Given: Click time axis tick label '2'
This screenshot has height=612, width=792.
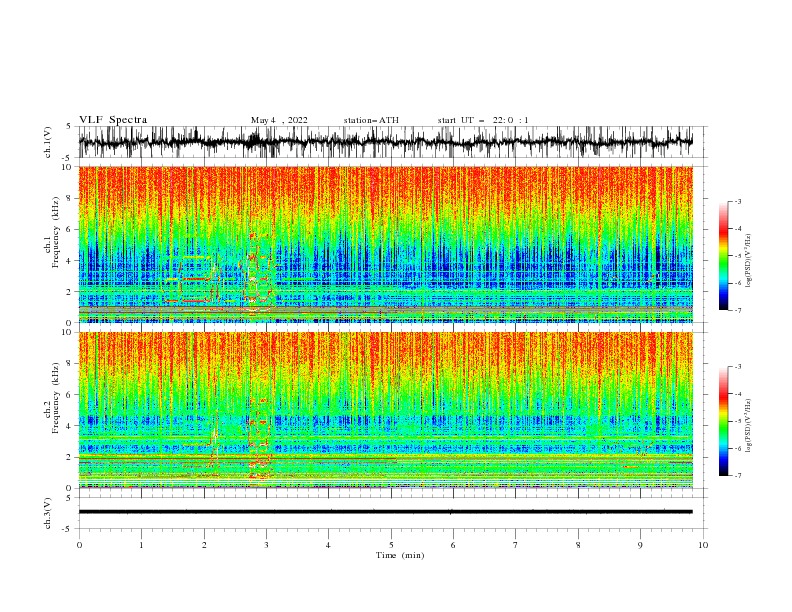Looking at the screenshot, I should pos(204,545).
